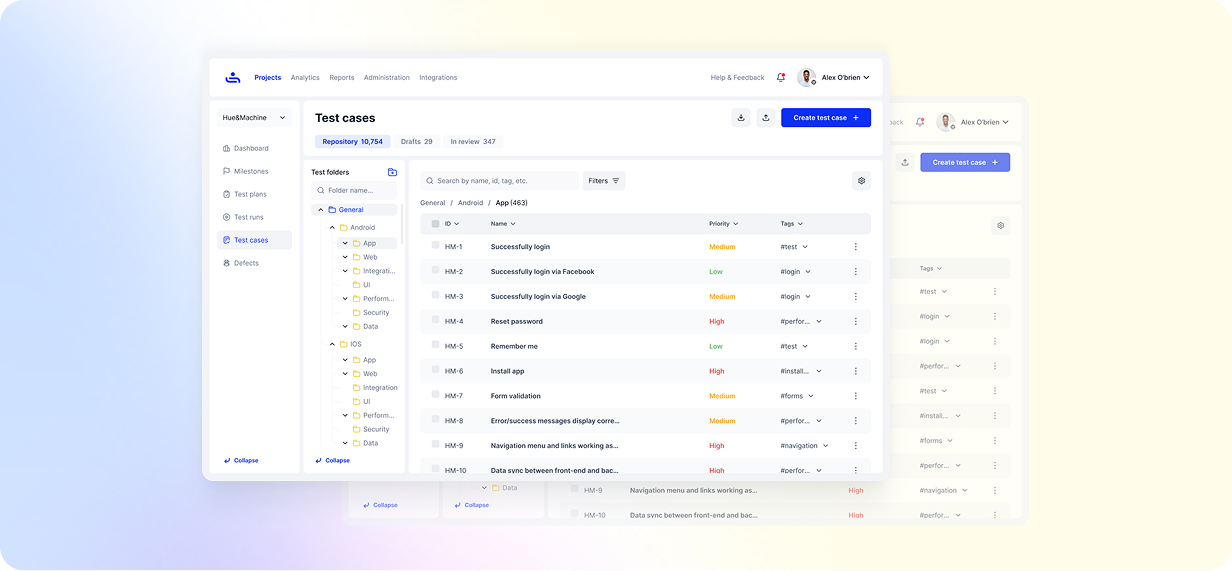The width and height of the screenshot is (1232, 571).
Task: Open the kebab menu for HM-2
Action: pyautogui.click(x=855, y=272)
